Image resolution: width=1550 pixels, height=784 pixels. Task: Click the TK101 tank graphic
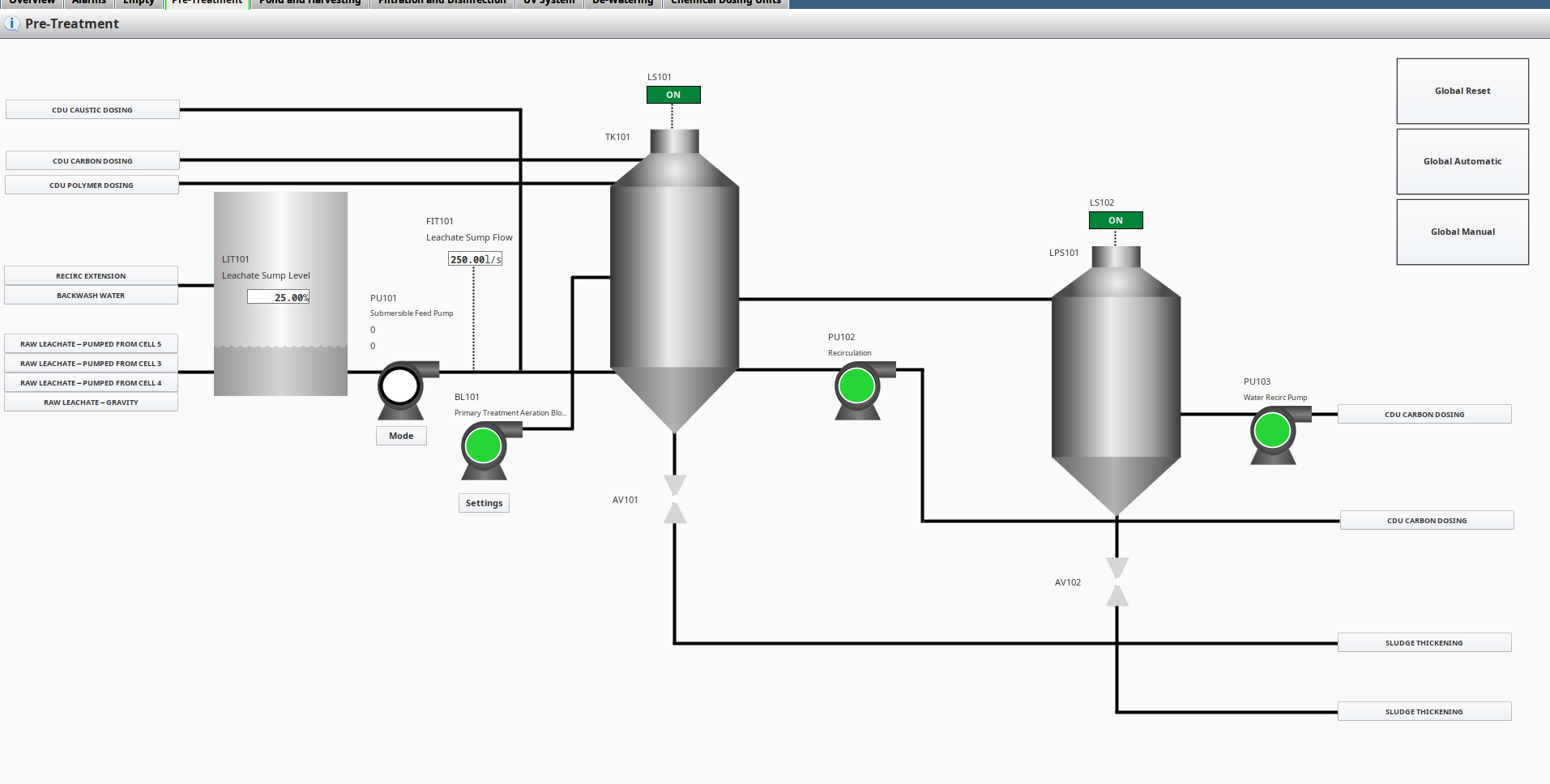pyautogui.click(x=674, y=281)
